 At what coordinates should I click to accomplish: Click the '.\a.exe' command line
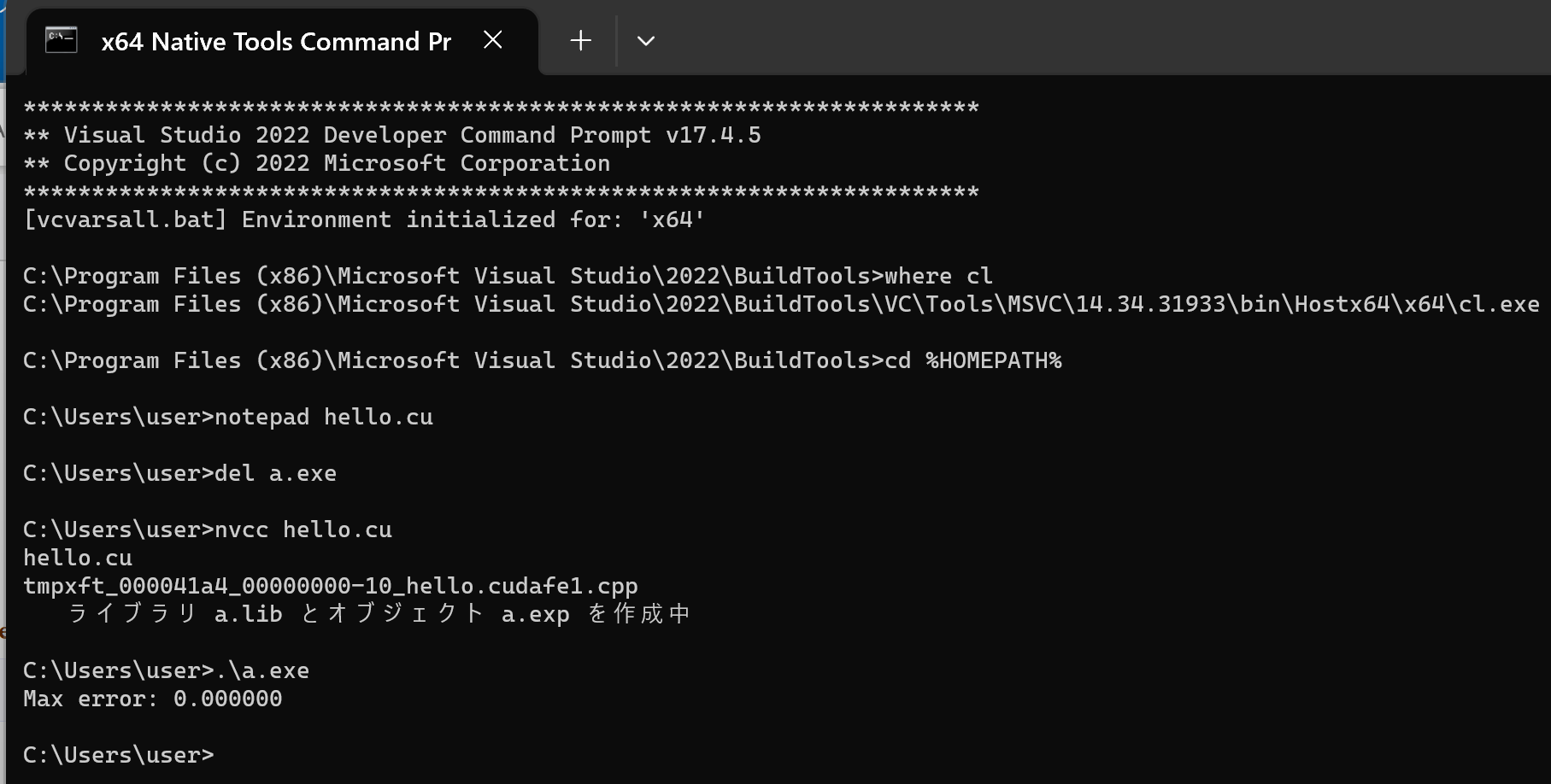[167, 670]
